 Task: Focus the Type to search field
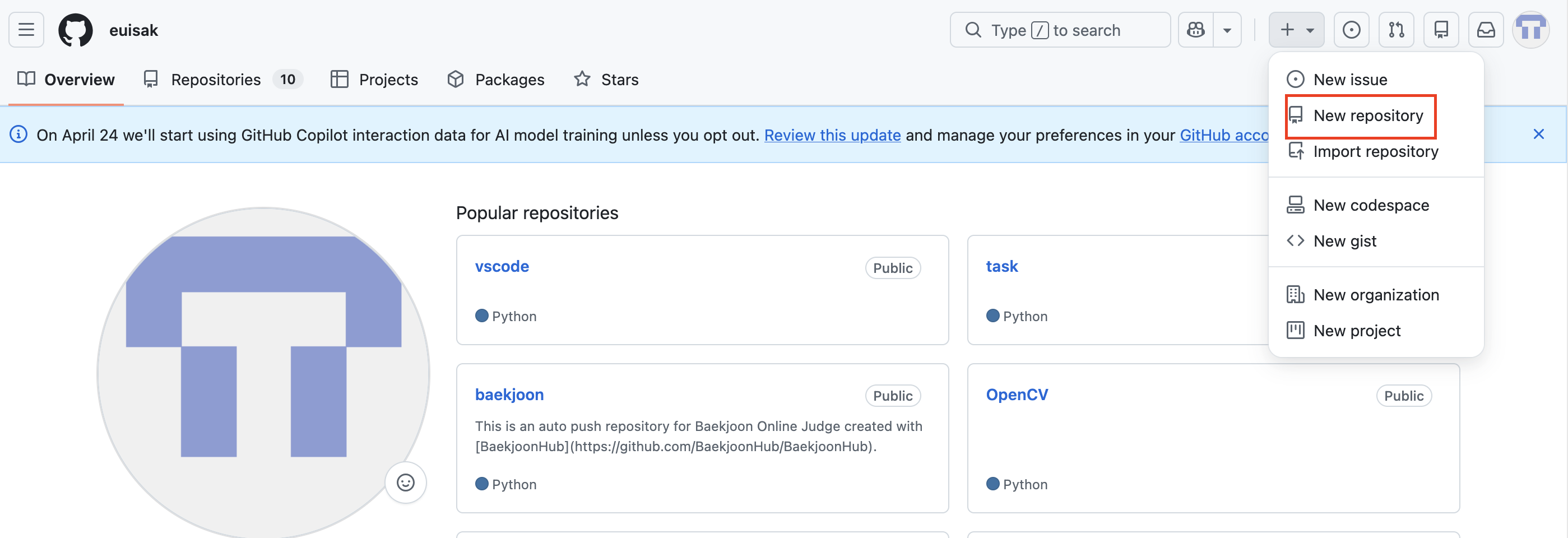point(1060,30)
